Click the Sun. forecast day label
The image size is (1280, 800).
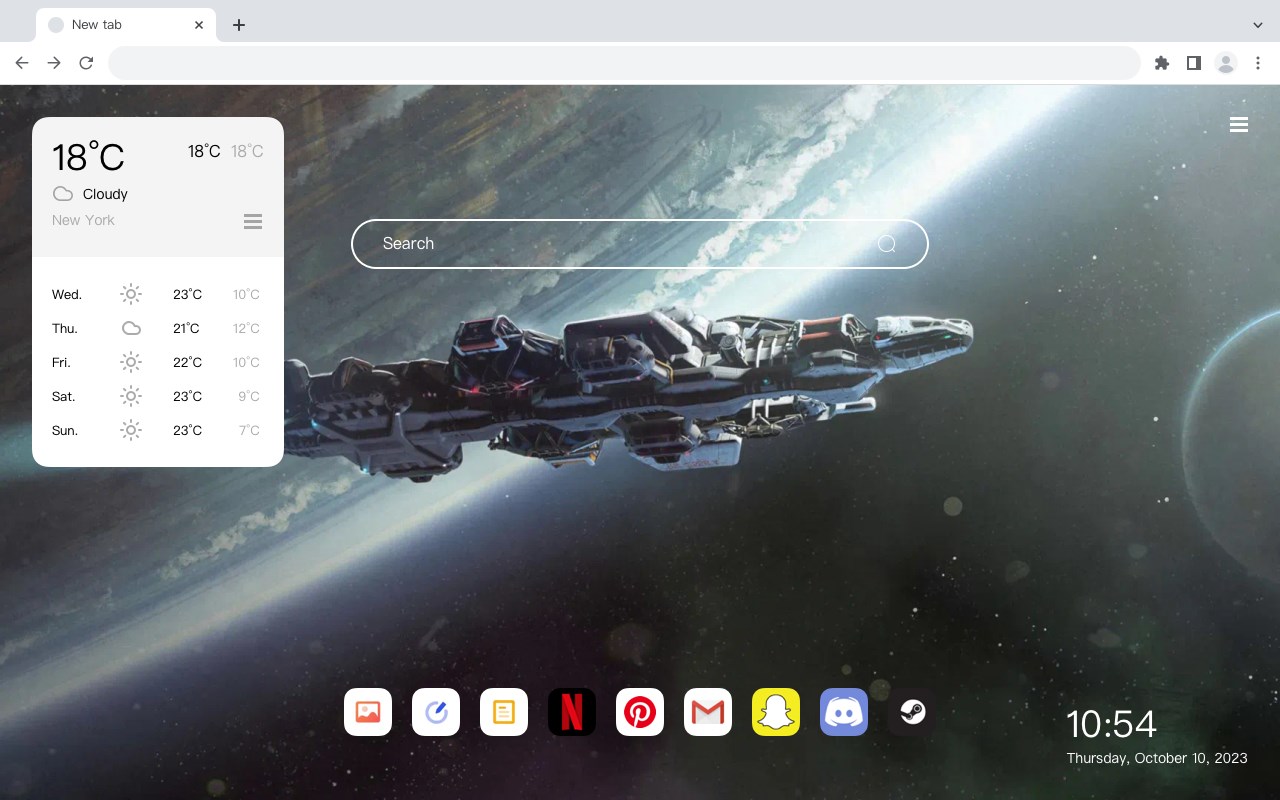tap(65, 430)
